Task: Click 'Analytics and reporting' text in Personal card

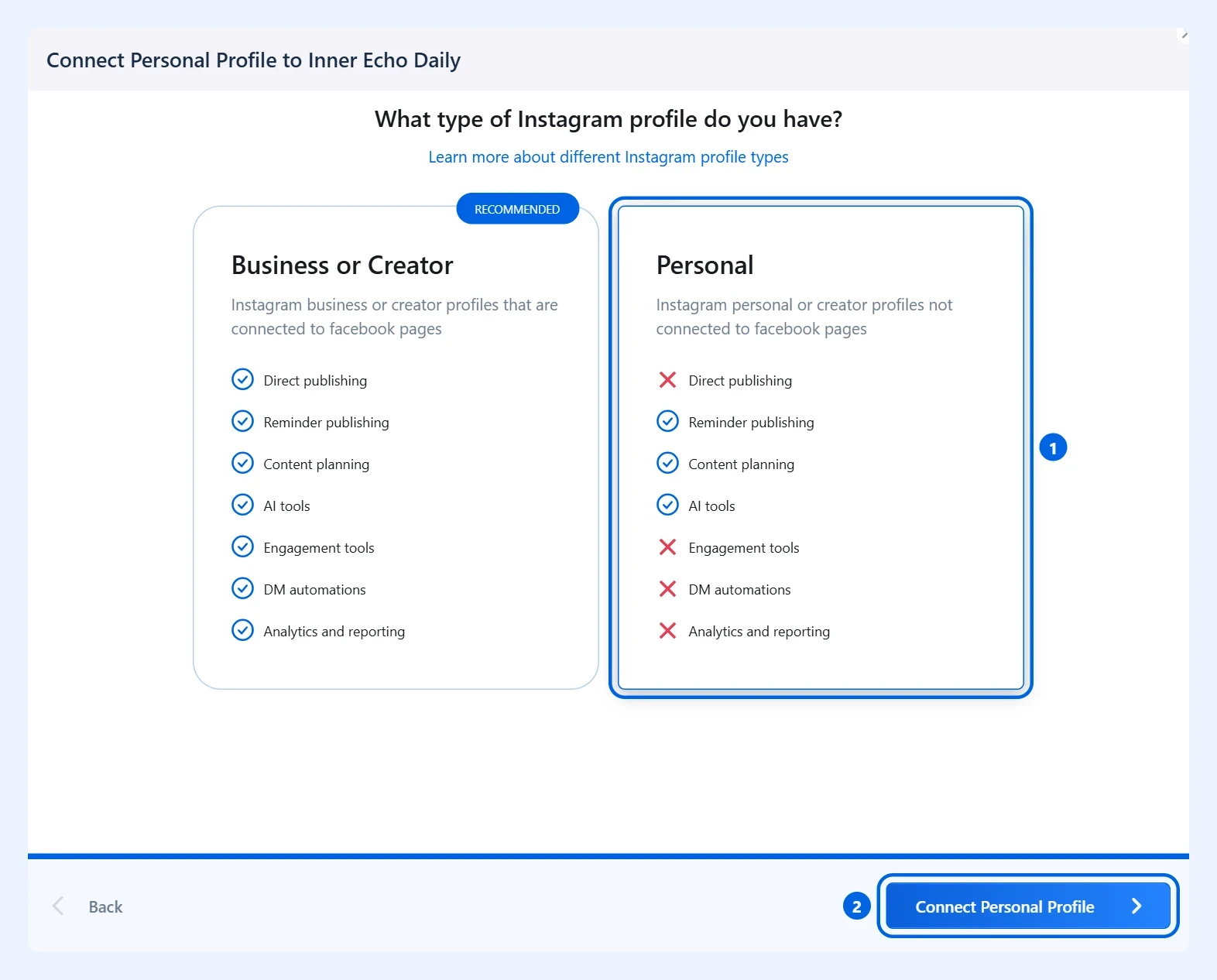Action: [759, 632]
